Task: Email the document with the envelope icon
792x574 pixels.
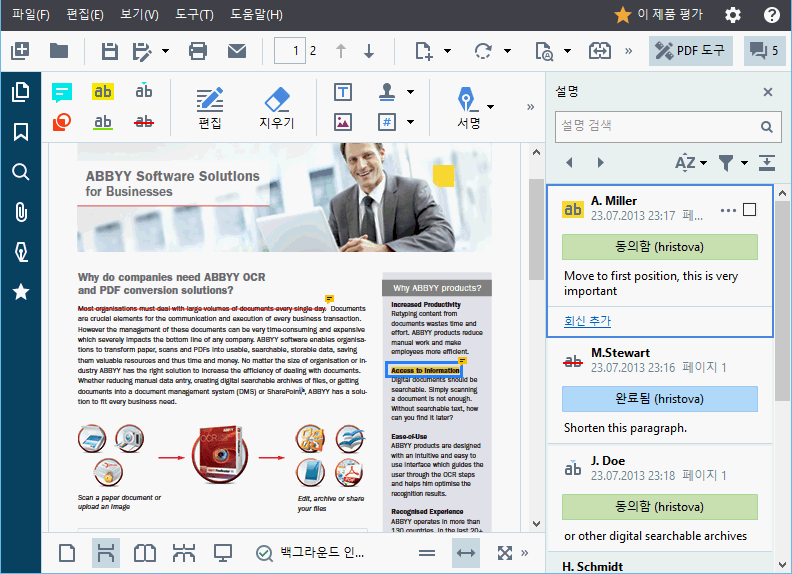Action: click(237, 51)
